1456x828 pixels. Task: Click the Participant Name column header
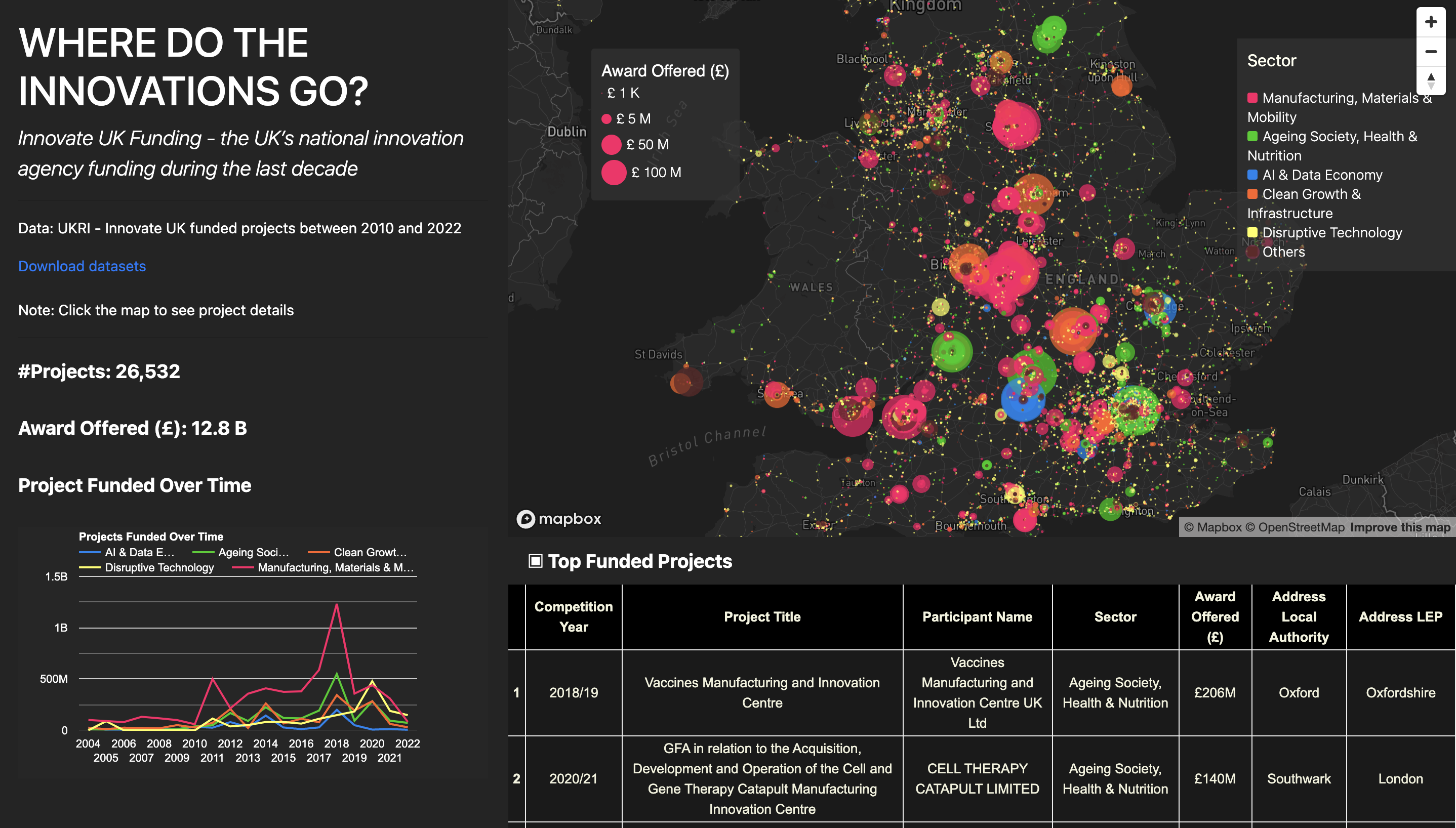coord(977,617)
